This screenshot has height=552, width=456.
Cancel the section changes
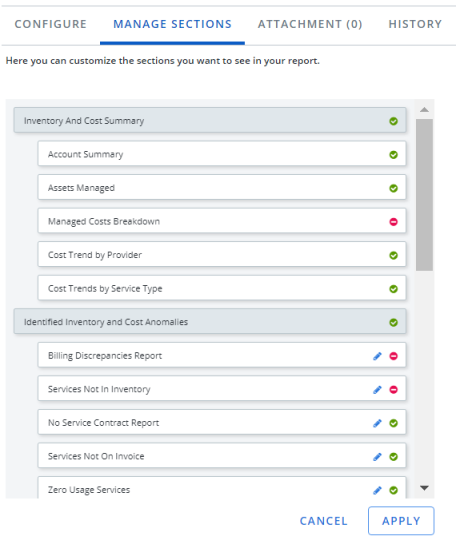pos(324,521)
